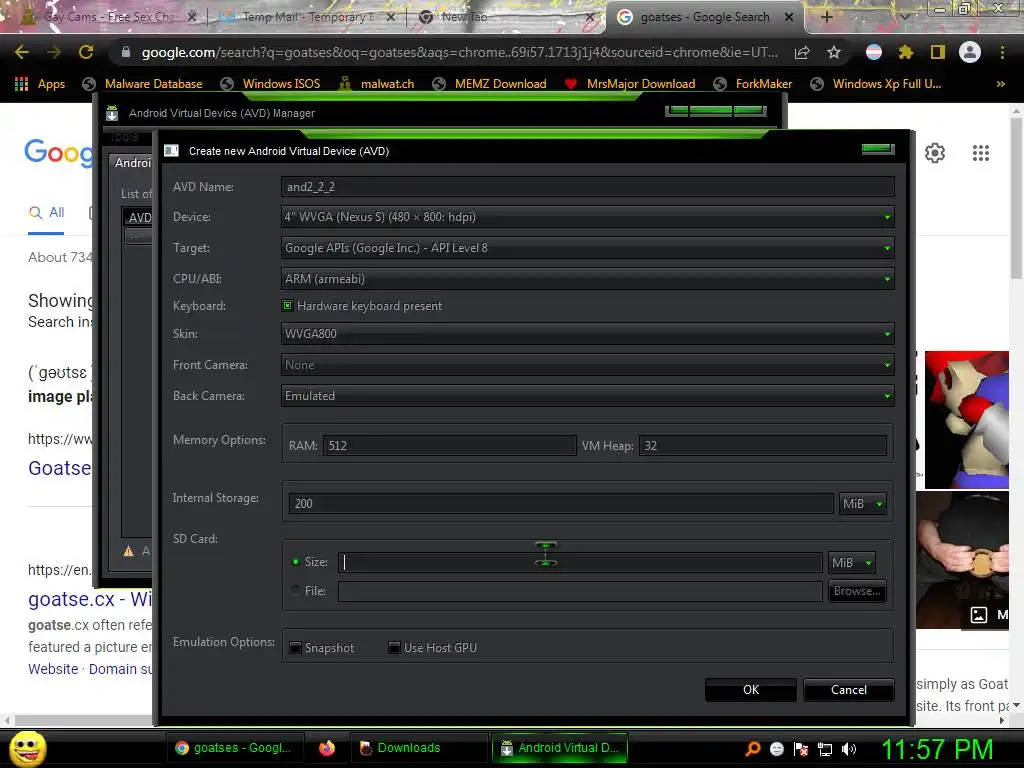Open the tab search chevron in Chrome
This screenshot has height=768, width=1024.
[x=905, y=17]
